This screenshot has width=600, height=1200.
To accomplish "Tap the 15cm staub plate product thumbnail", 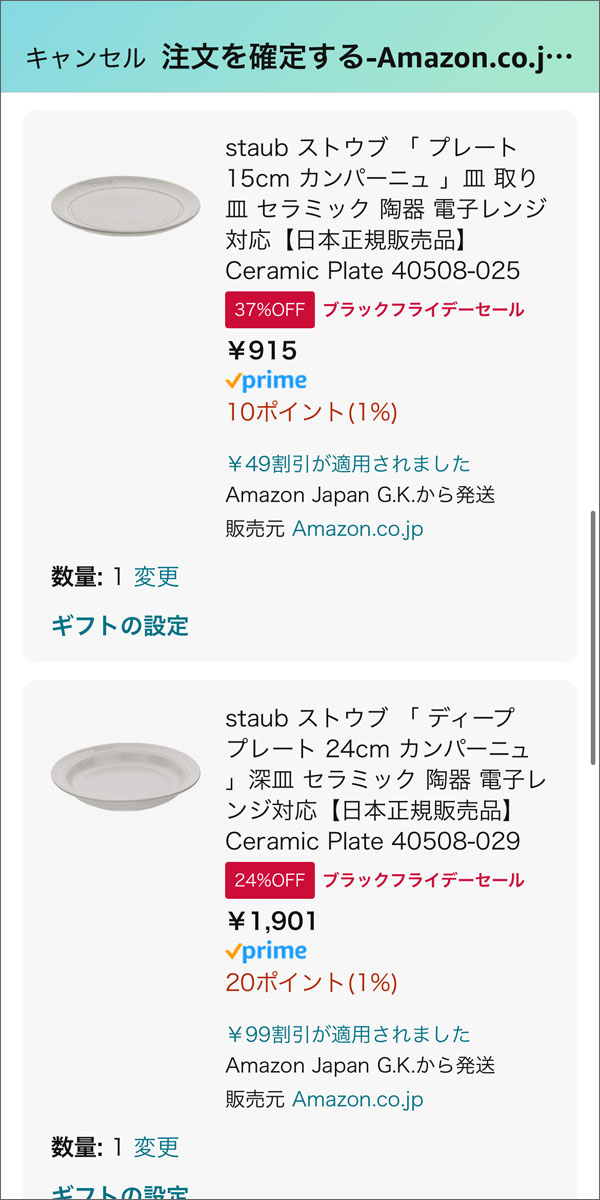I will pyautogui.click(x=126, y=206).
